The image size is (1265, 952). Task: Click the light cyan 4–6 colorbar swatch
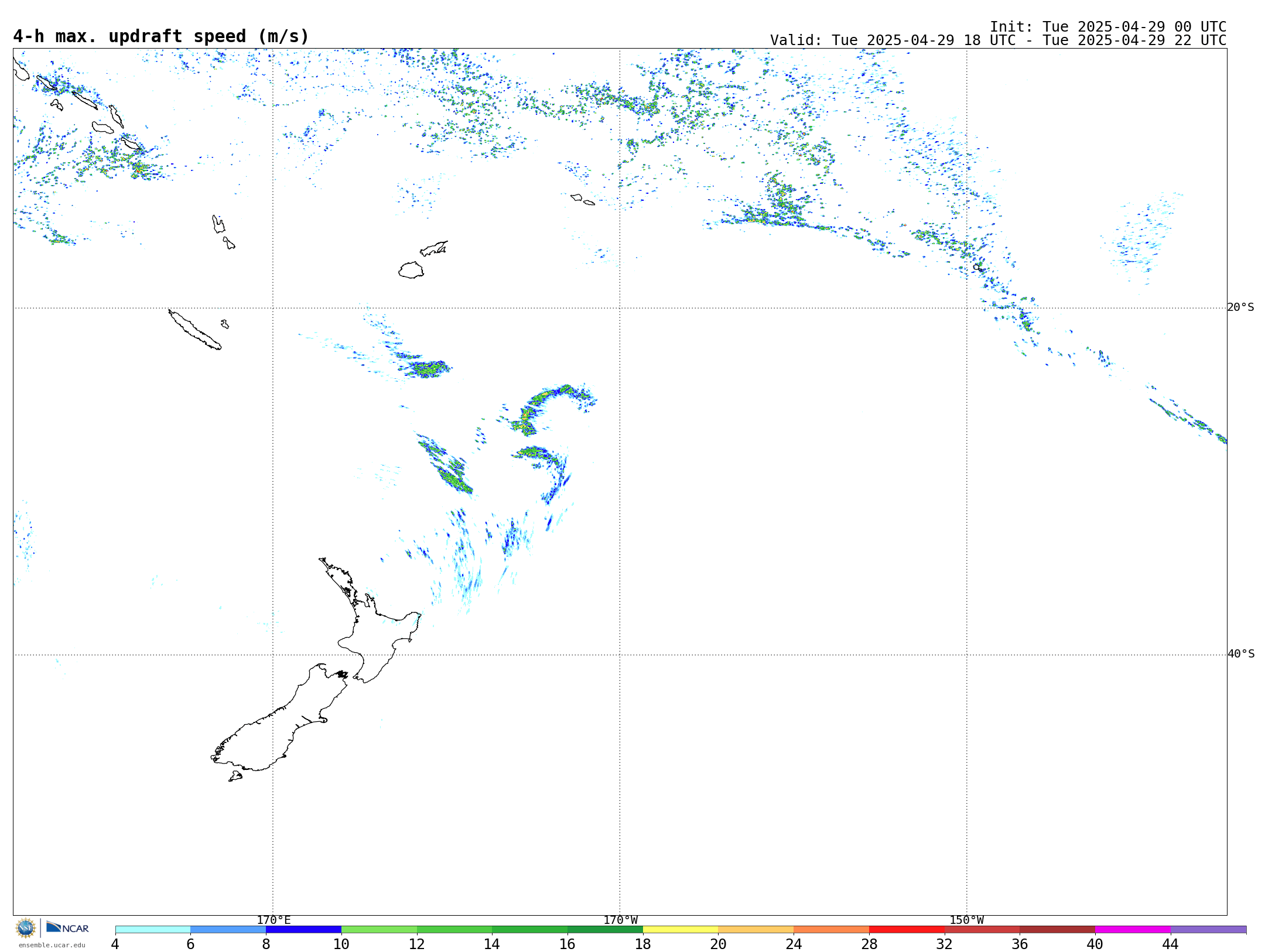tap(153, 930)
